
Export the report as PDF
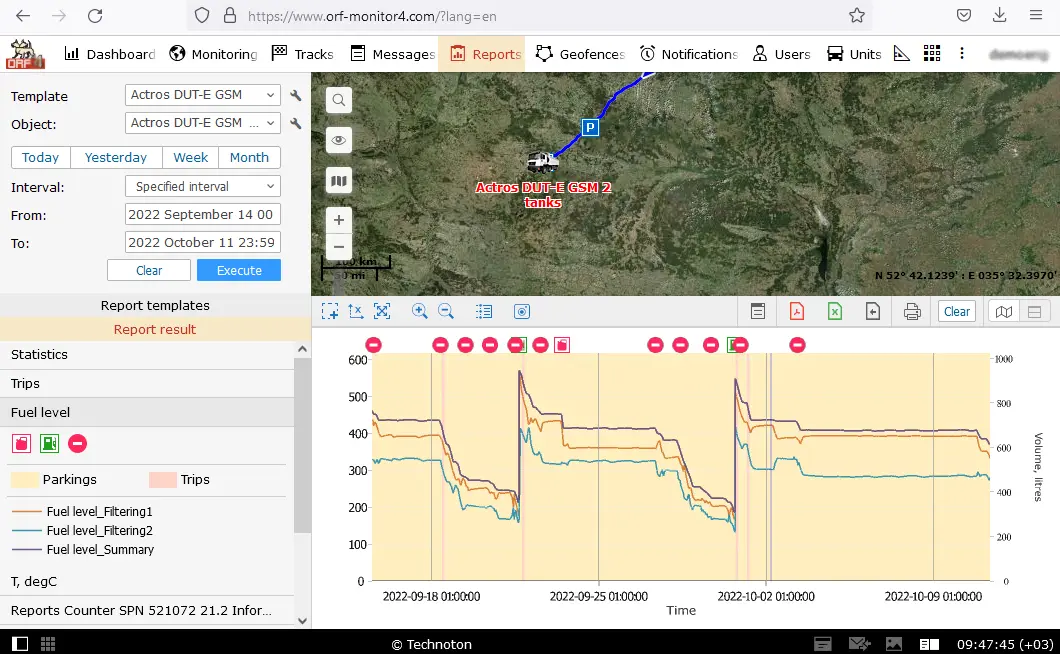(x=797, y=312)
